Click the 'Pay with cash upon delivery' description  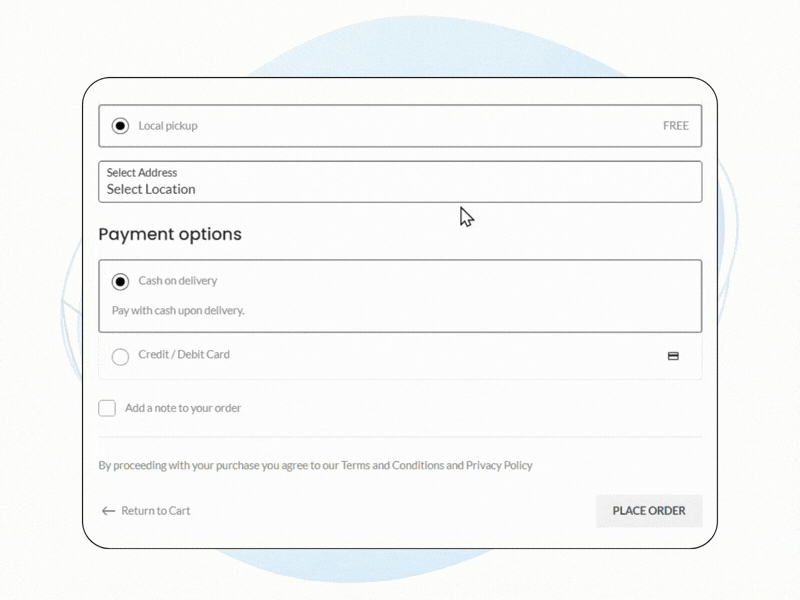click(178, 311)
